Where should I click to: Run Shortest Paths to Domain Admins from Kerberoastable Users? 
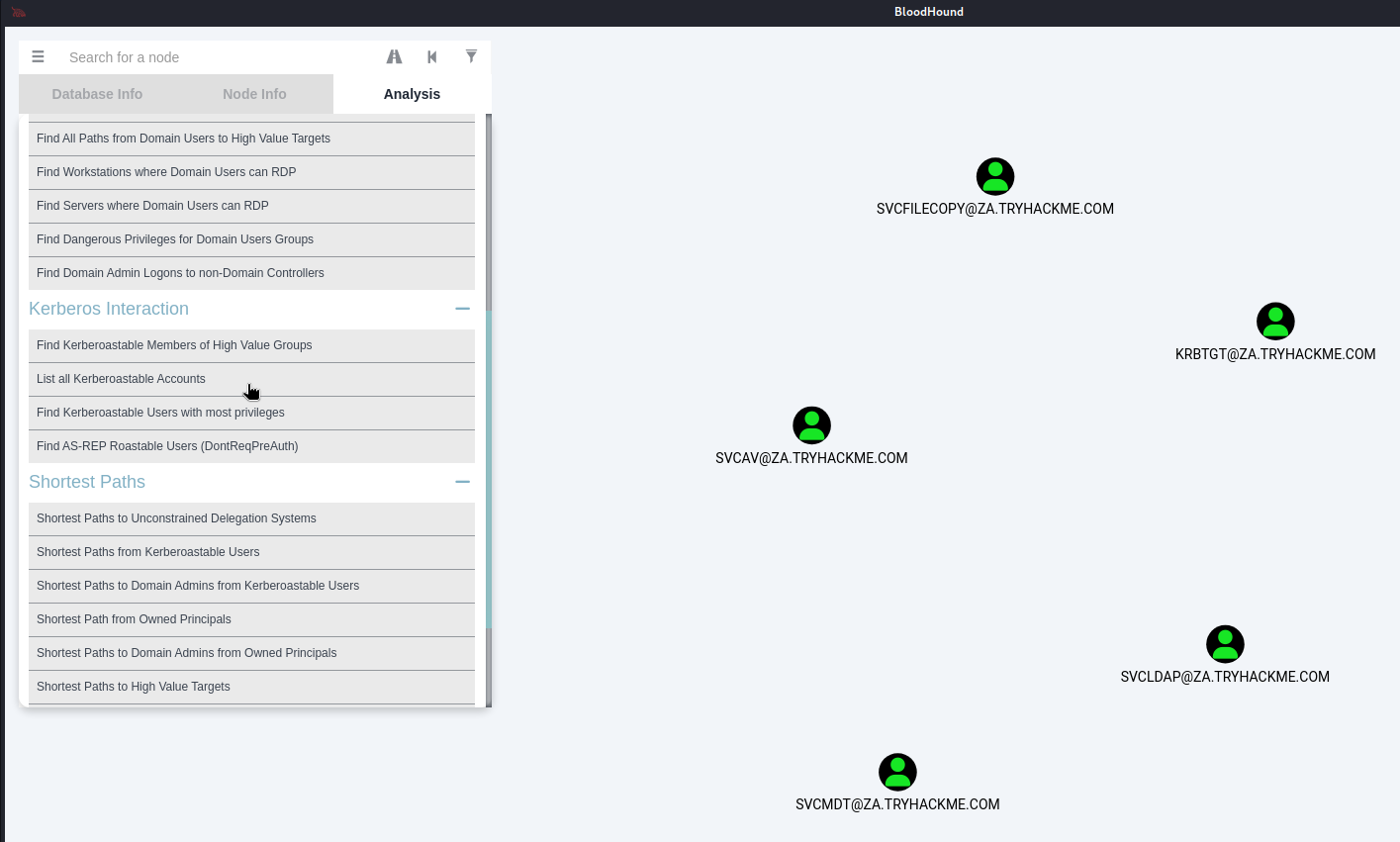(251, 586)
